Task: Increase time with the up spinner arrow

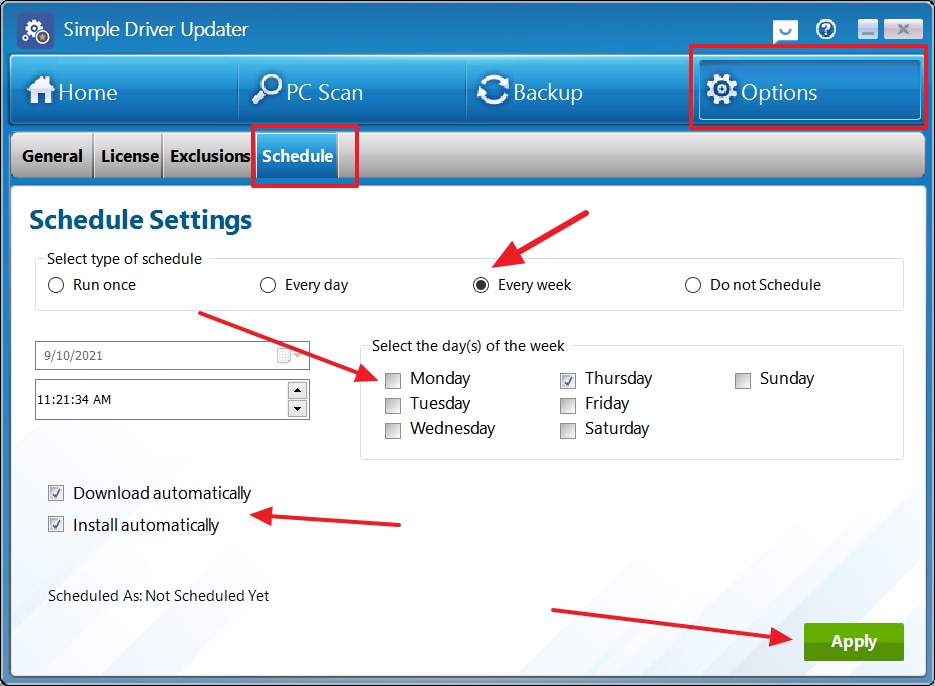Action: (x=297, y=390)
